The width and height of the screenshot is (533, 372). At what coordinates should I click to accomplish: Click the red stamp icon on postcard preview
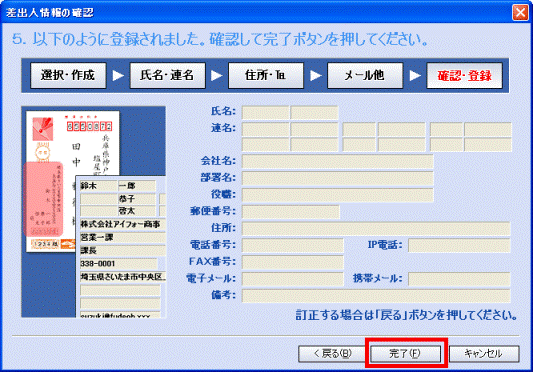pos(43,129)
